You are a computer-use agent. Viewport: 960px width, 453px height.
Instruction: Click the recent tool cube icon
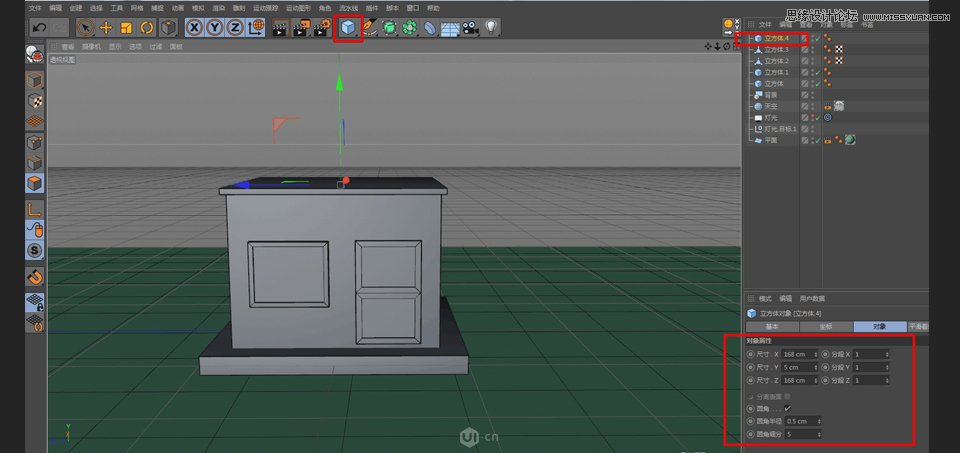tap(168, 28)
